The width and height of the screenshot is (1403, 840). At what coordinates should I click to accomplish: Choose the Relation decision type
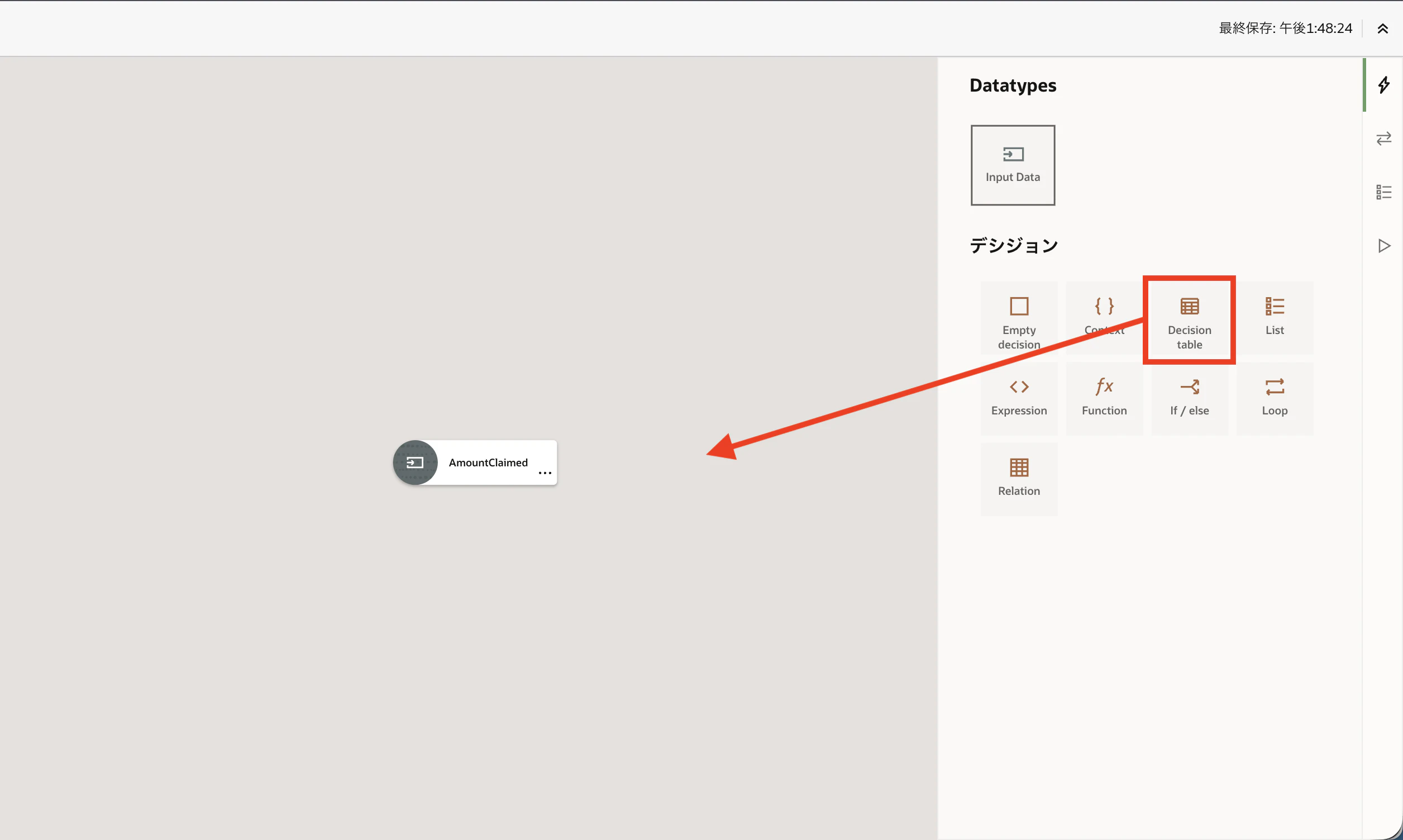coord(1019,479)
